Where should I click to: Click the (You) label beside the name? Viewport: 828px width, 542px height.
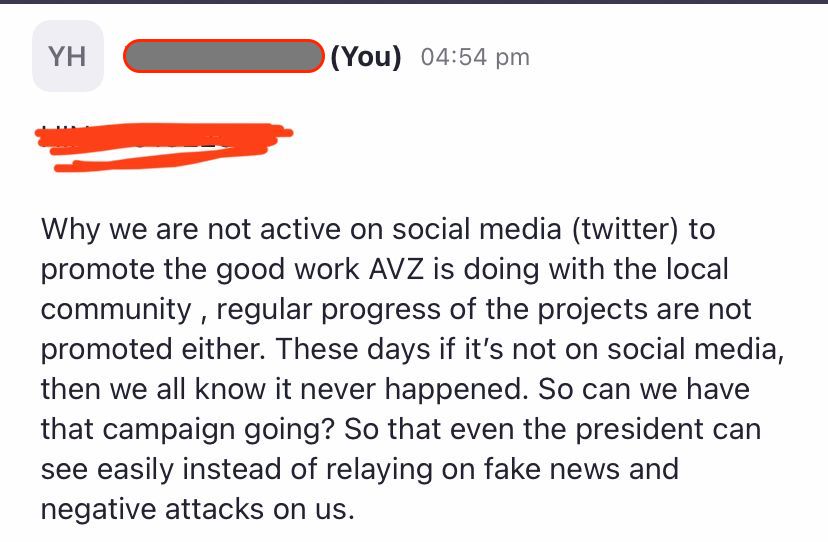click(366, 57)
